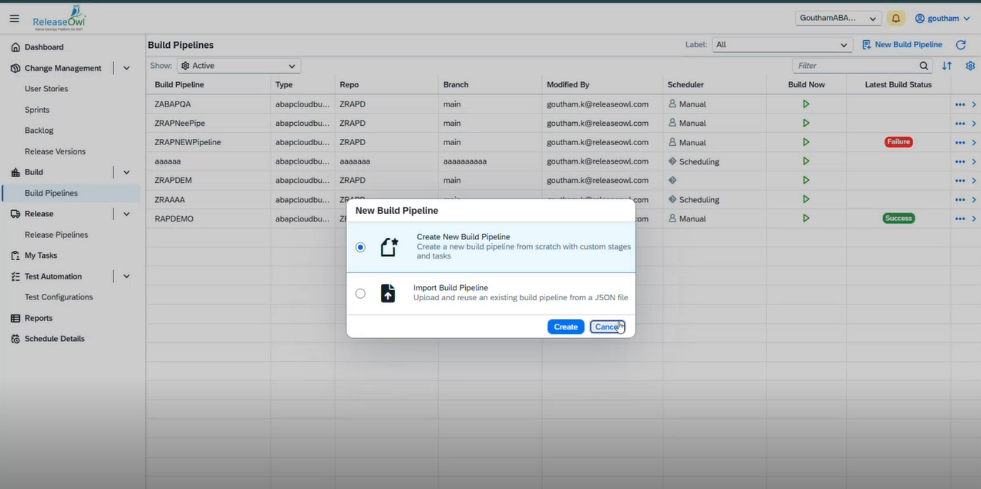The image size is (981, 489).
Task: Open the GouthamABA workspace dropdown
Action: tap(838, 18)
